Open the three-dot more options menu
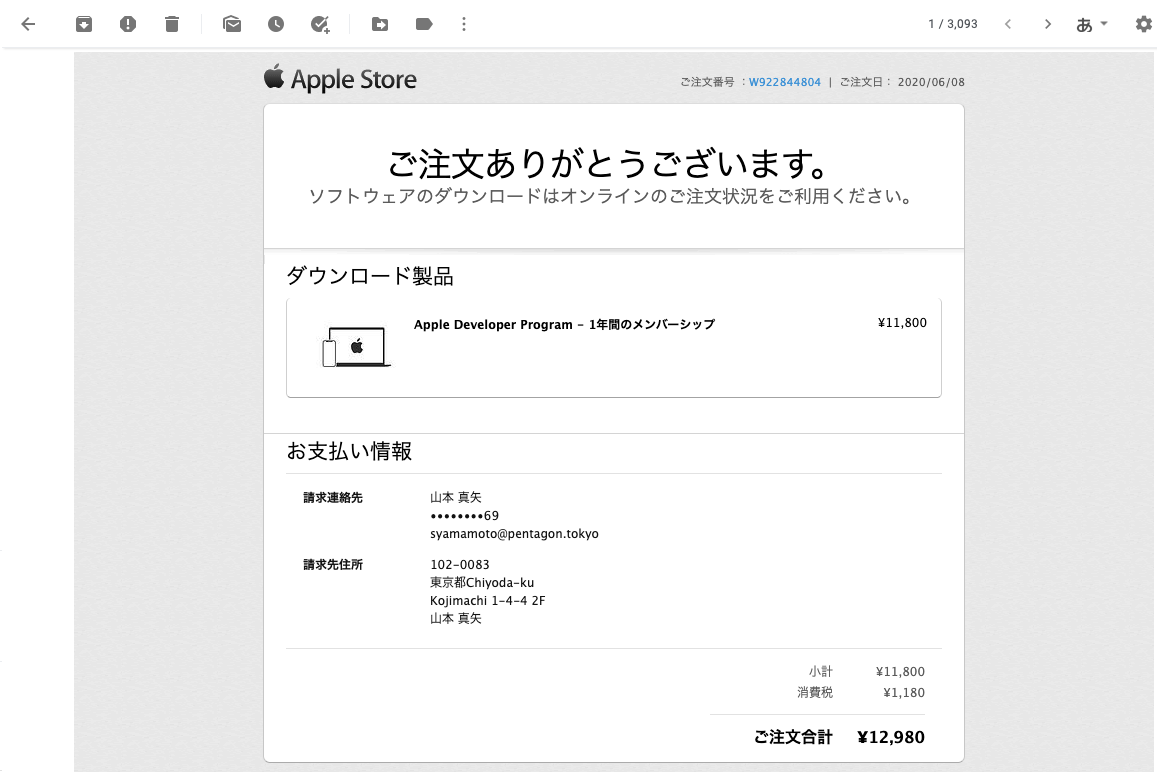1157x772 pixels. pos(463,24)
